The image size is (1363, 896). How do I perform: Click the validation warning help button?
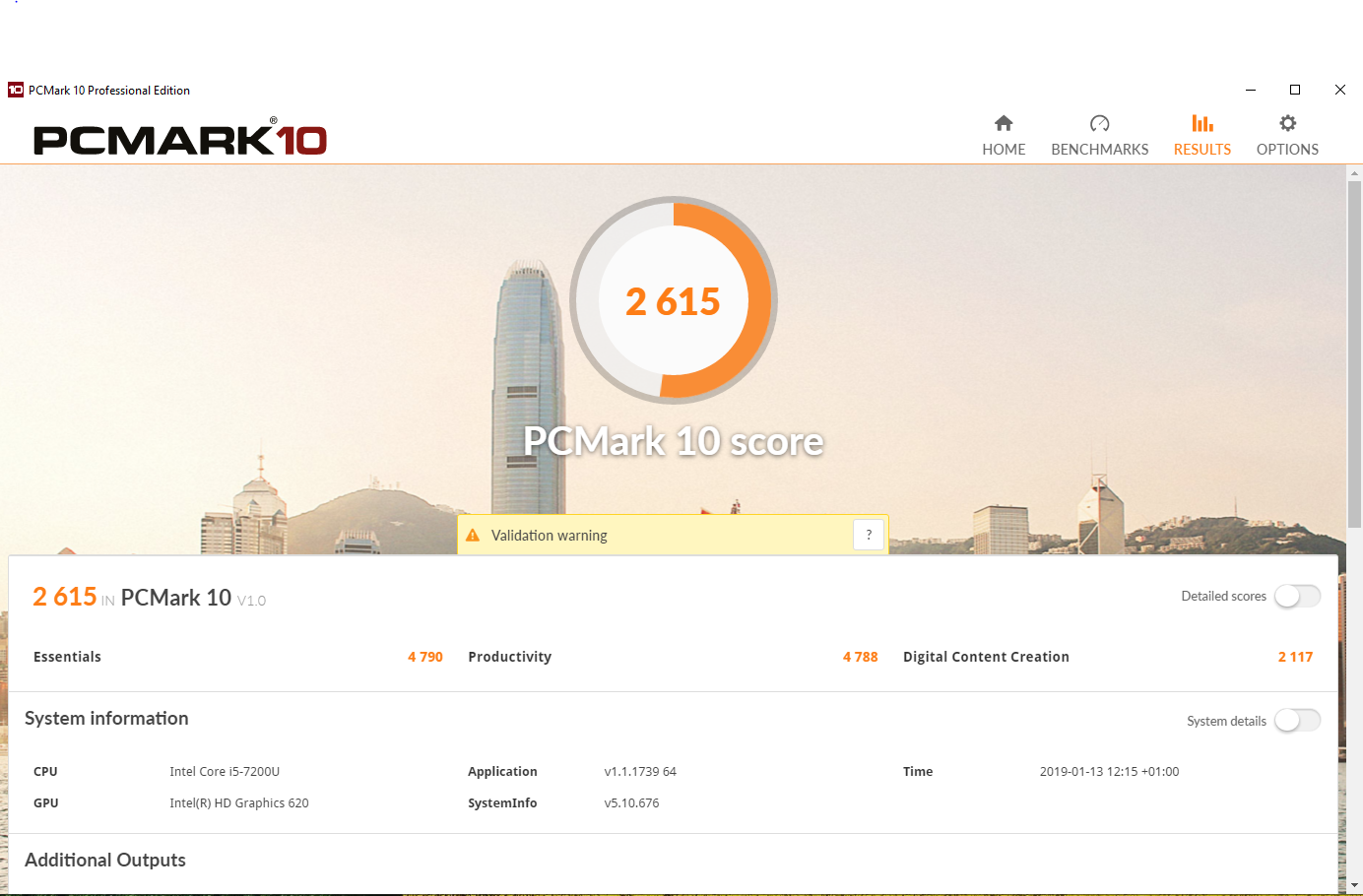click(x=869, y=535)
